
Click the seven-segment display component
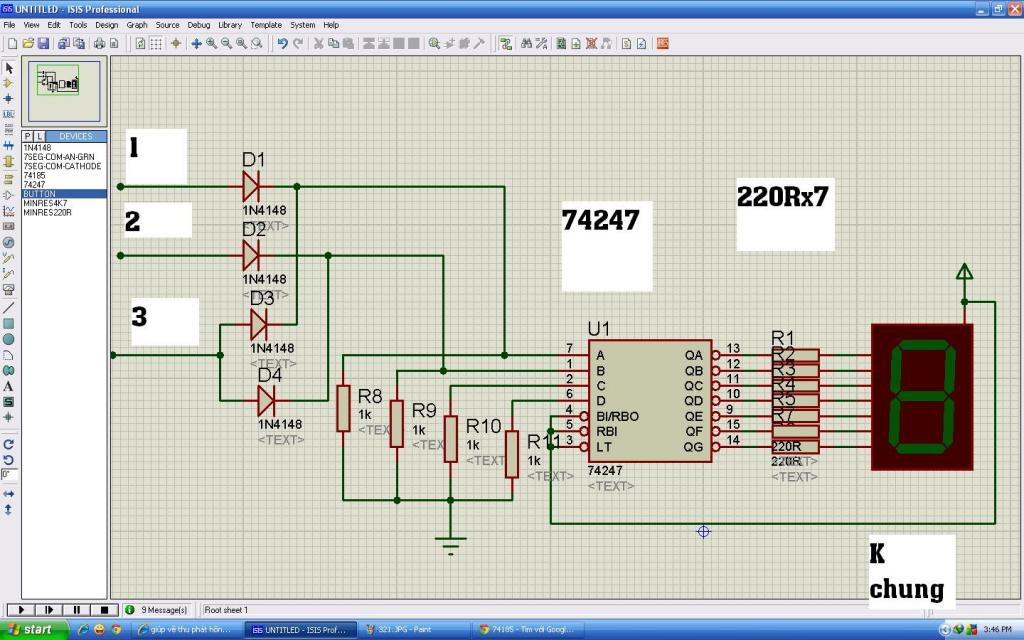[922, 397]
